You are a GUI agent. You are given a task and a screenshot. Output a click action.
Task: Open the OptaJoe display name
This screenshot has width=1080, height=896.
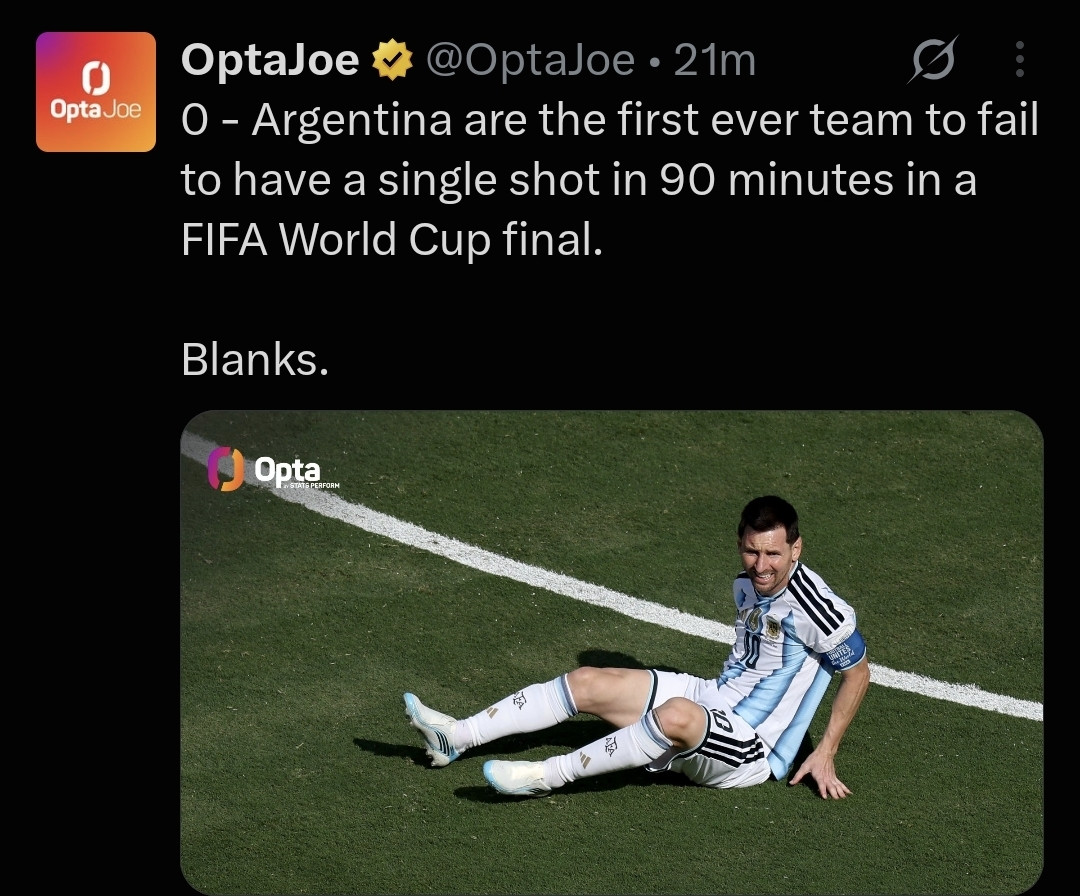pos(270,60)
